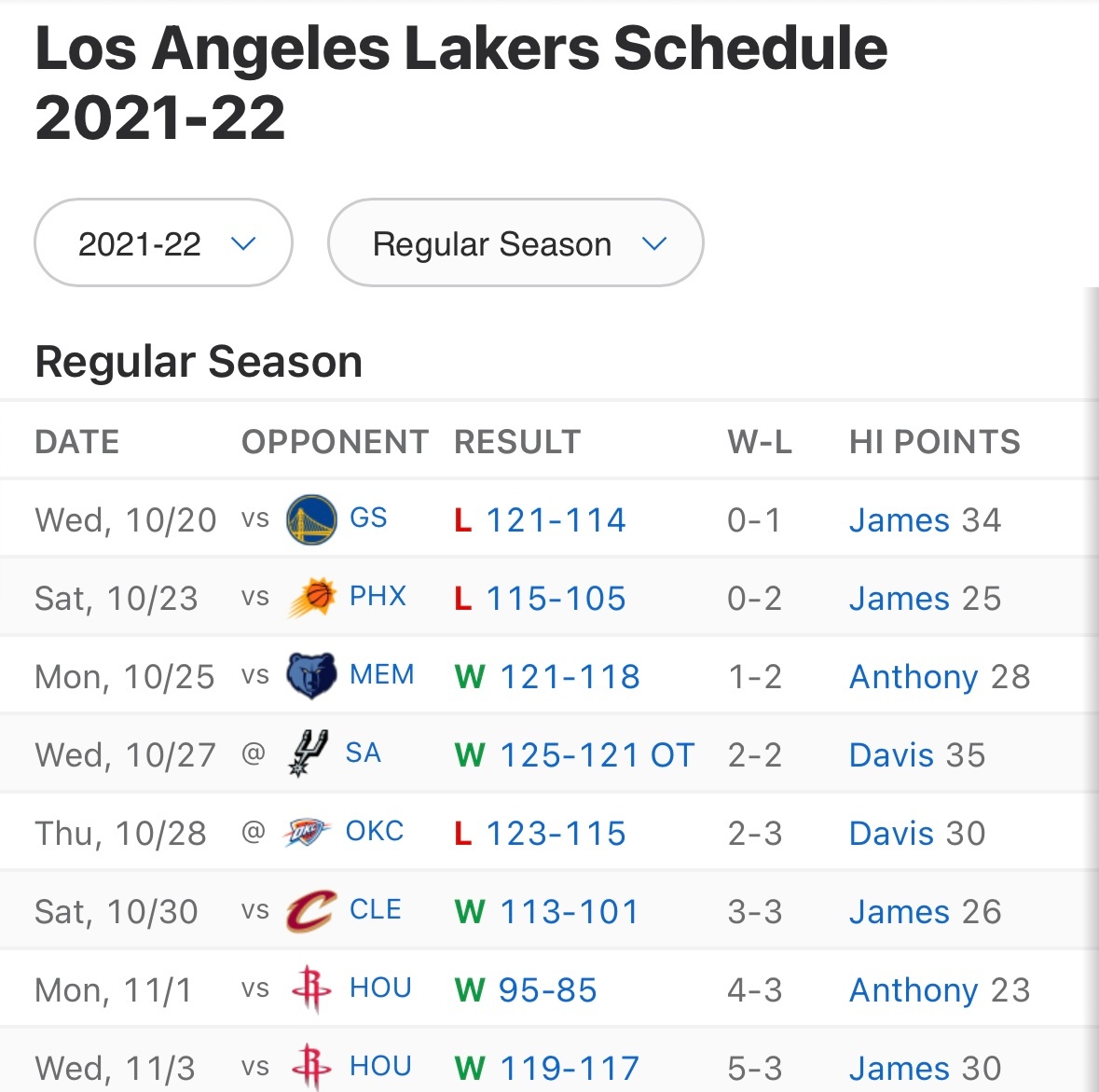
Task: Click the San Antonio Spurs logo
Action: coord(309,753)
